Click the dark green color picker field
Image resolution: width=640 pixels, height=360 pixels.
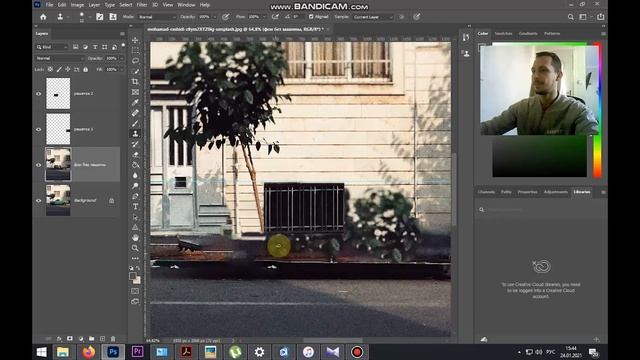[x=539, y=156]
